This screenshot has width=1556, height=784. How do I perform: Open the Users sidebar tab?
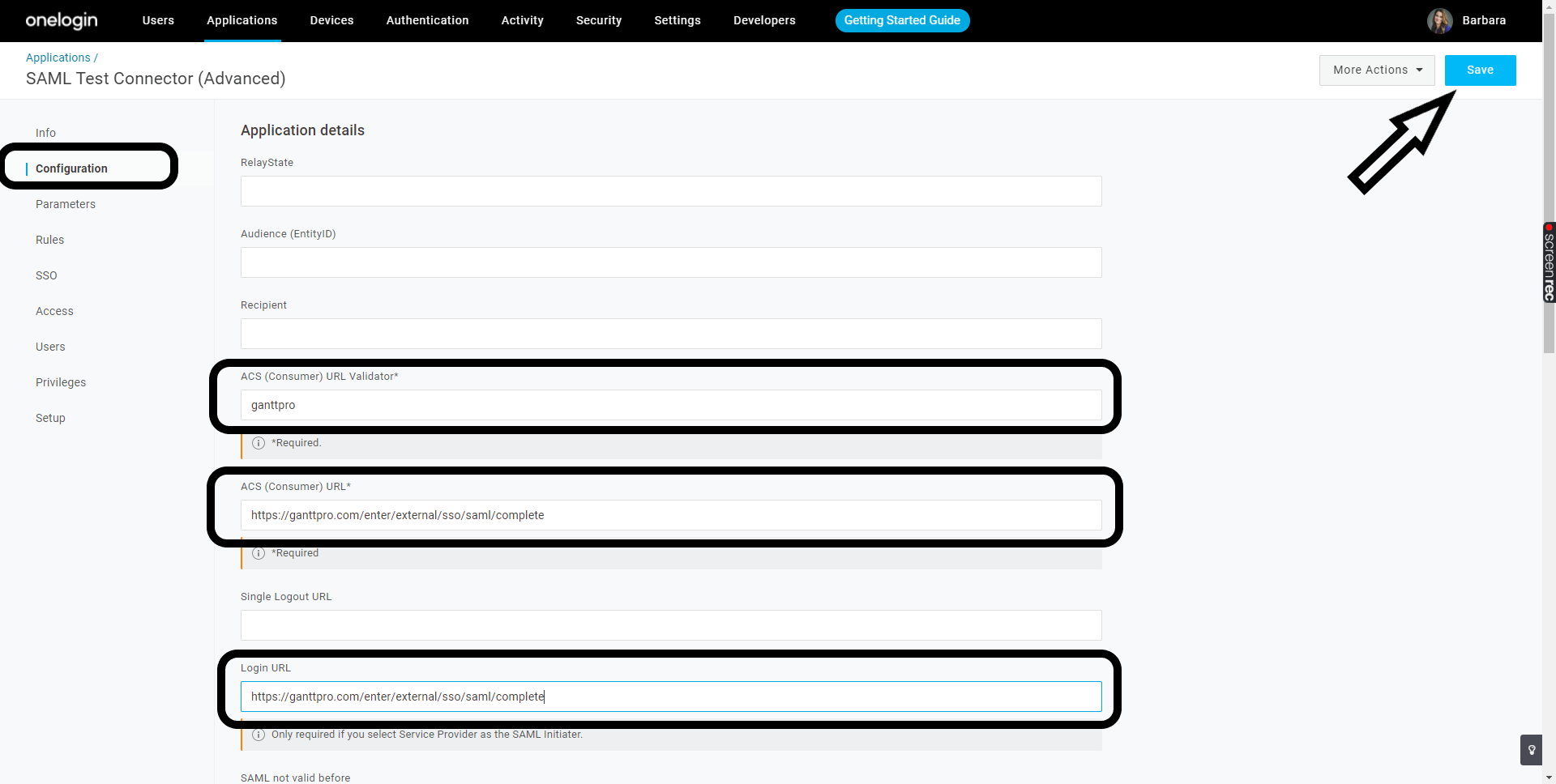(50, 347)
